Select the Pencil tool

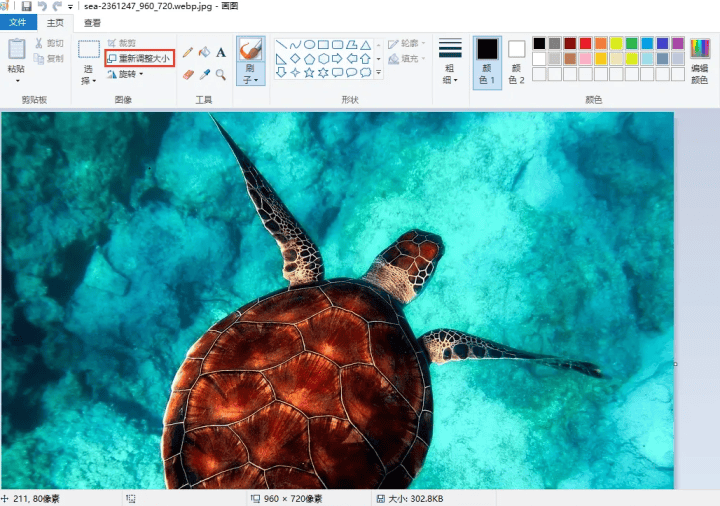click(188, 52)
